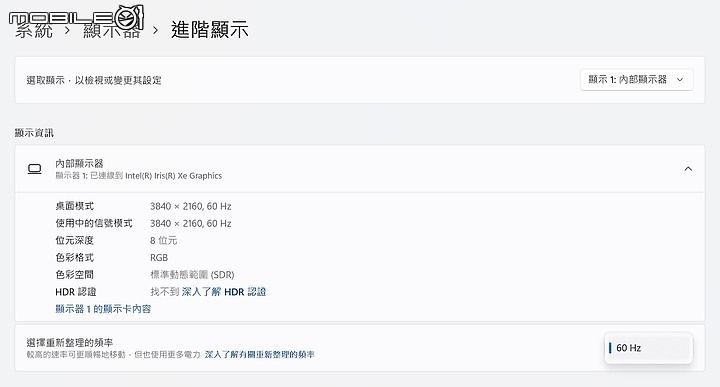720x387 pixels.
Task: Click breadcrumb chevron after 系統
Action: [x=68, y=31]
